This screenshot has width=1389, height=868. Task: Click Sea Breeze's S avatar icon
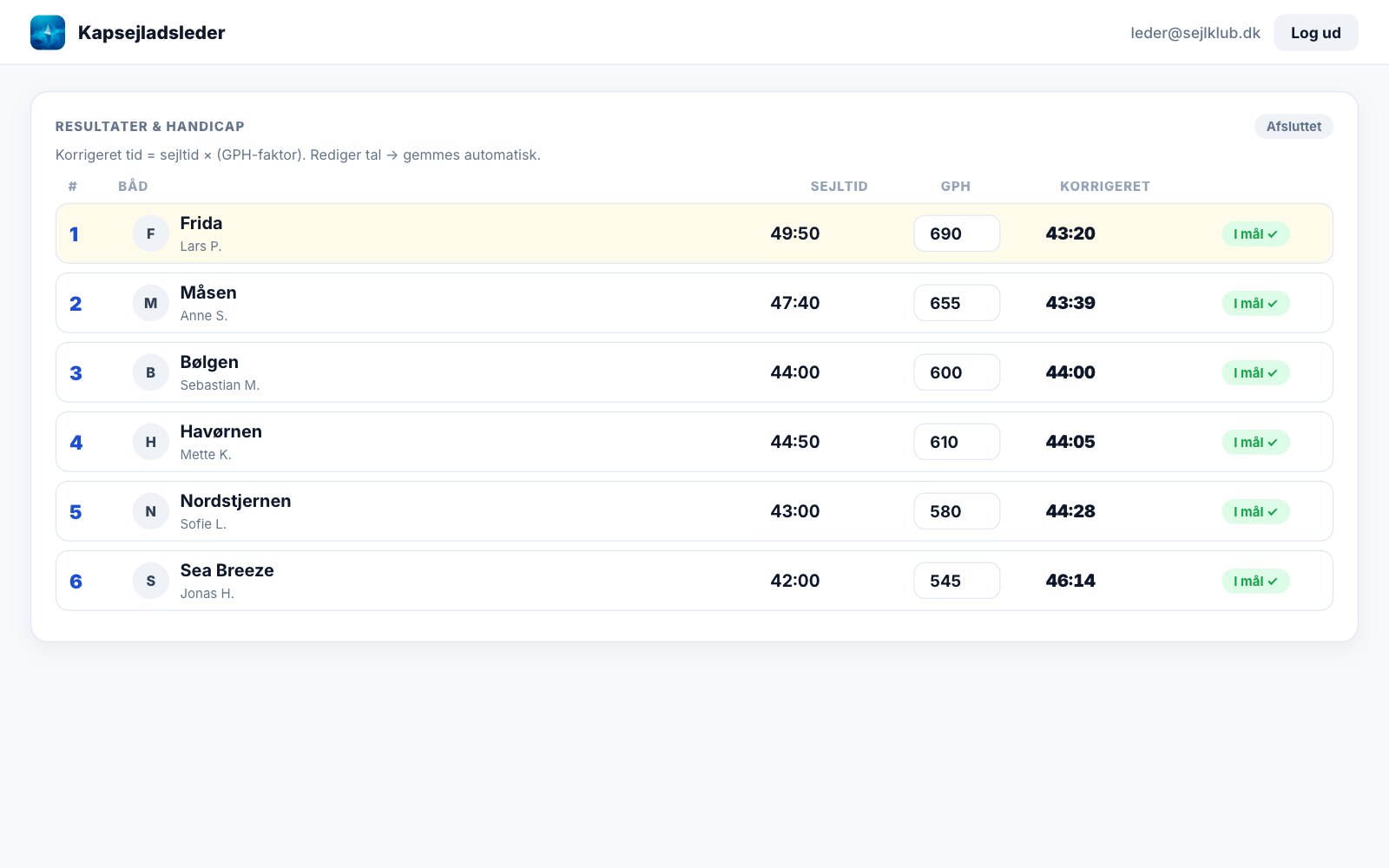coord(150,581)
